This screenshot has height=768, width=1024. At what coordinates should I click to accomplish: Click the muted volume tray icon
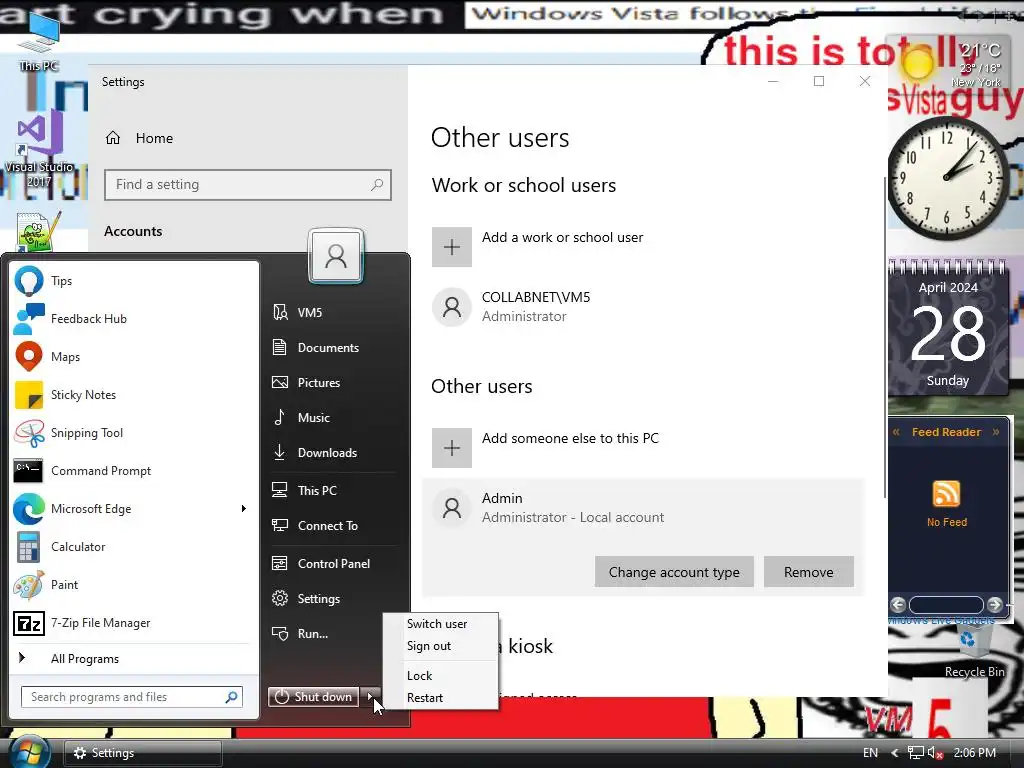(x=935, y=753)
